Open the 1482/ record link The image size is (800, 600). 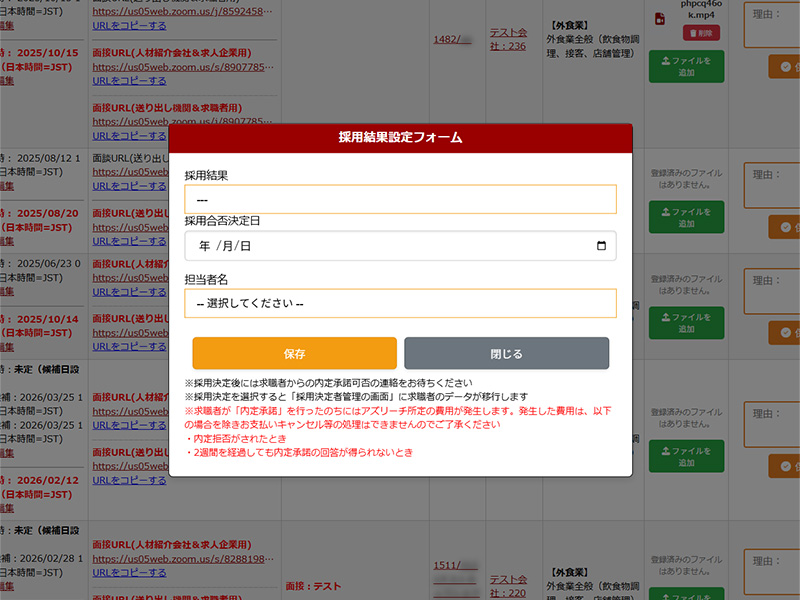(x=452, y=39)
